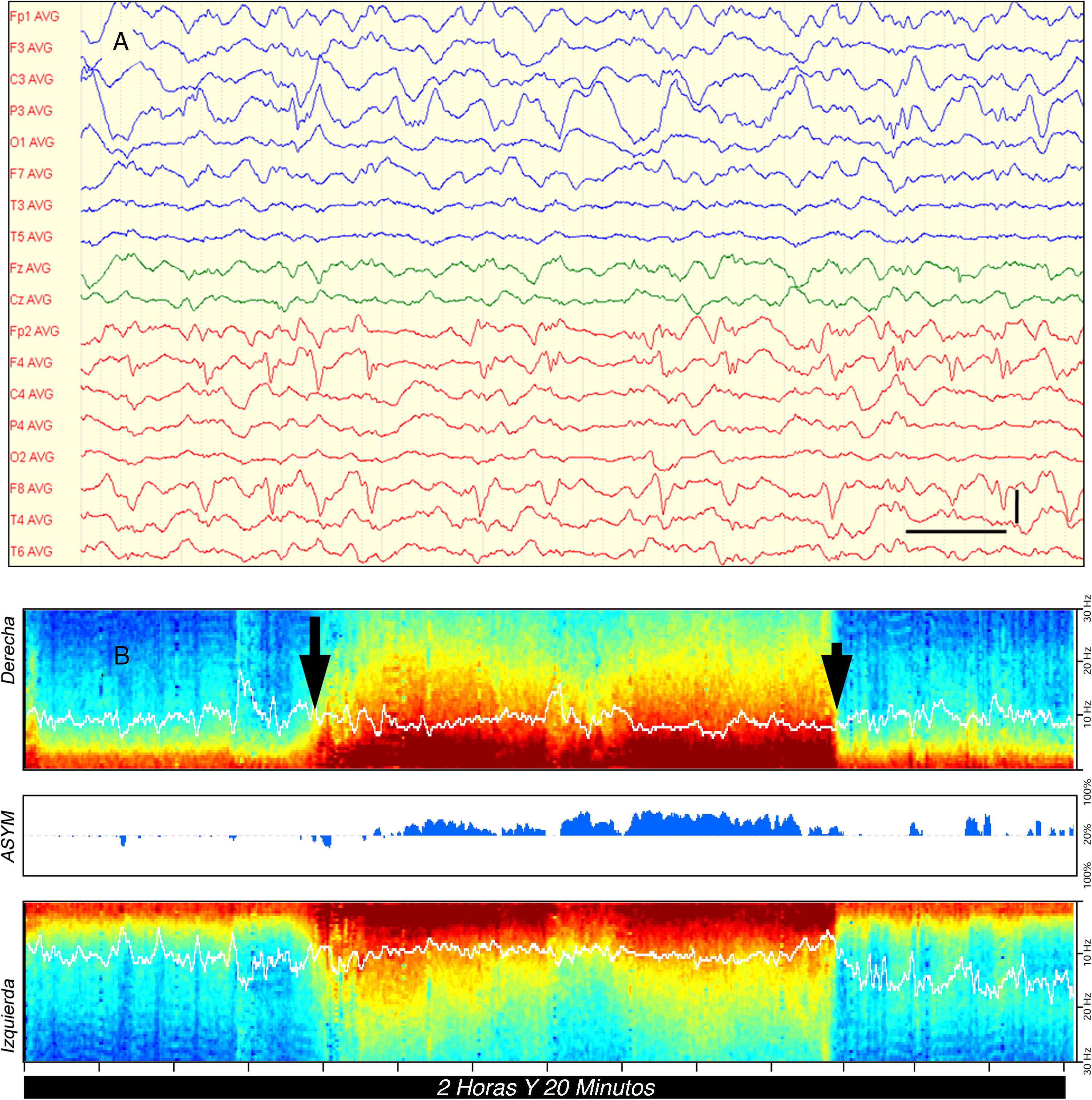This screenshot has width=1092, height=1100.
Task: Click the Fp1 AVG channel label
Action: click(x=34, y=16)
